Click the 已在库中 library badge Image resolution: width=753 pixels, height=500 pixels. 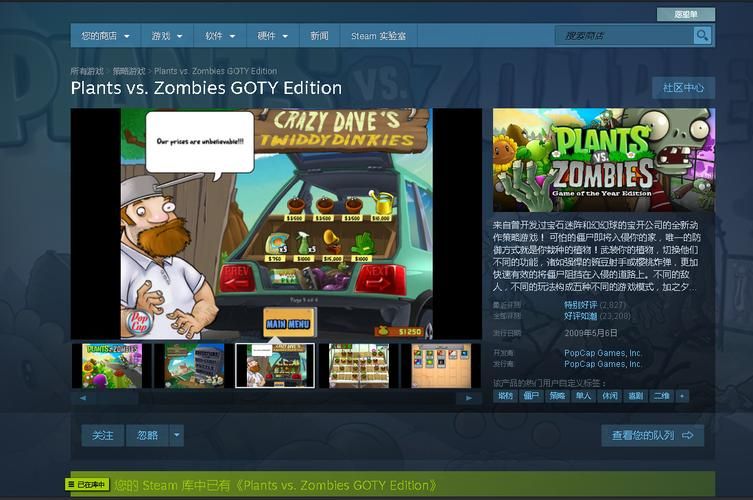pyautogui.click(x=87, y=485)
